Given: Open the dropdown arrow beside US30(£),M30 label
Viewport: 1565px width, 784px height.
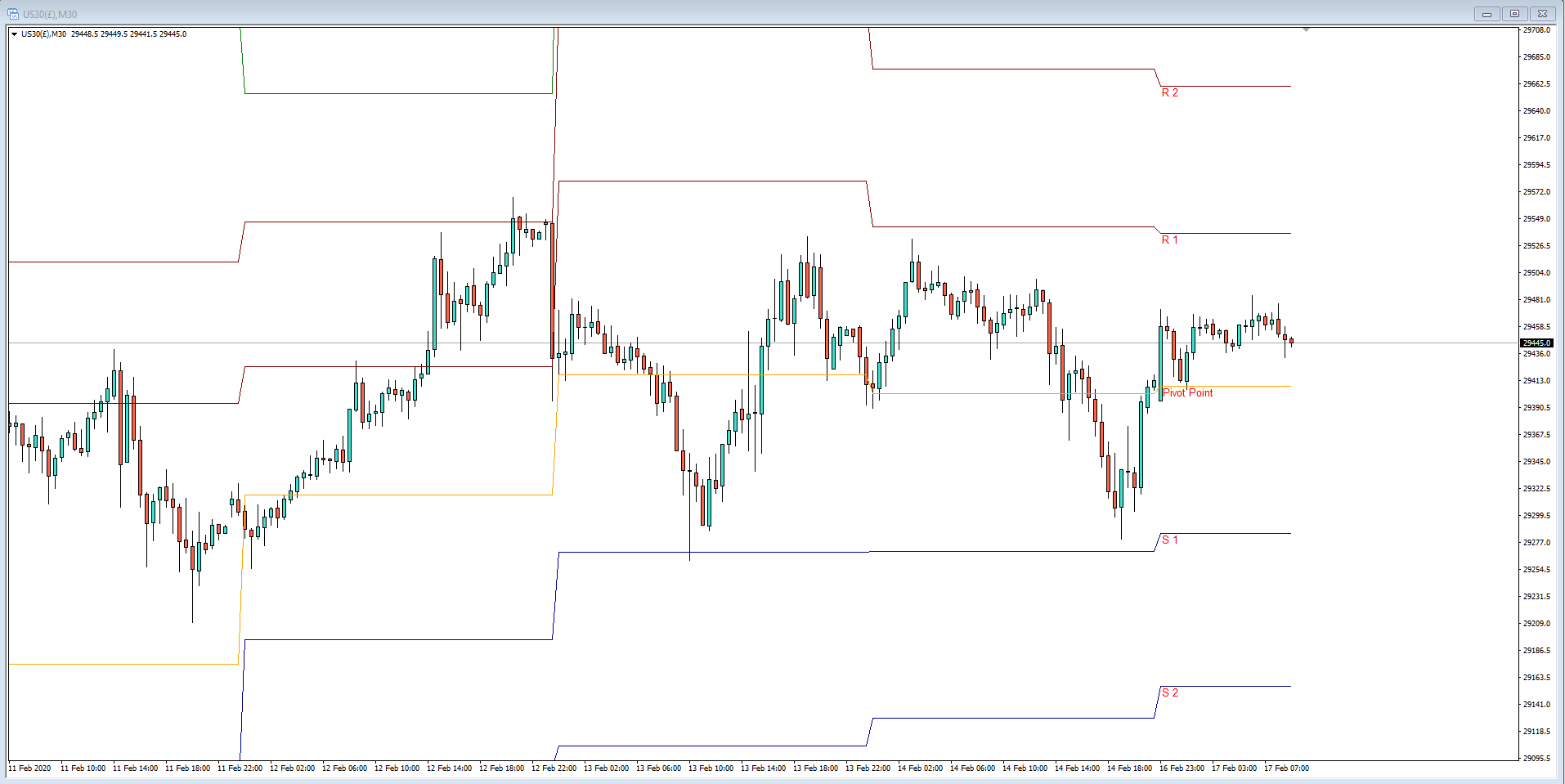Looking at the screenshot, I should point(14,34).
